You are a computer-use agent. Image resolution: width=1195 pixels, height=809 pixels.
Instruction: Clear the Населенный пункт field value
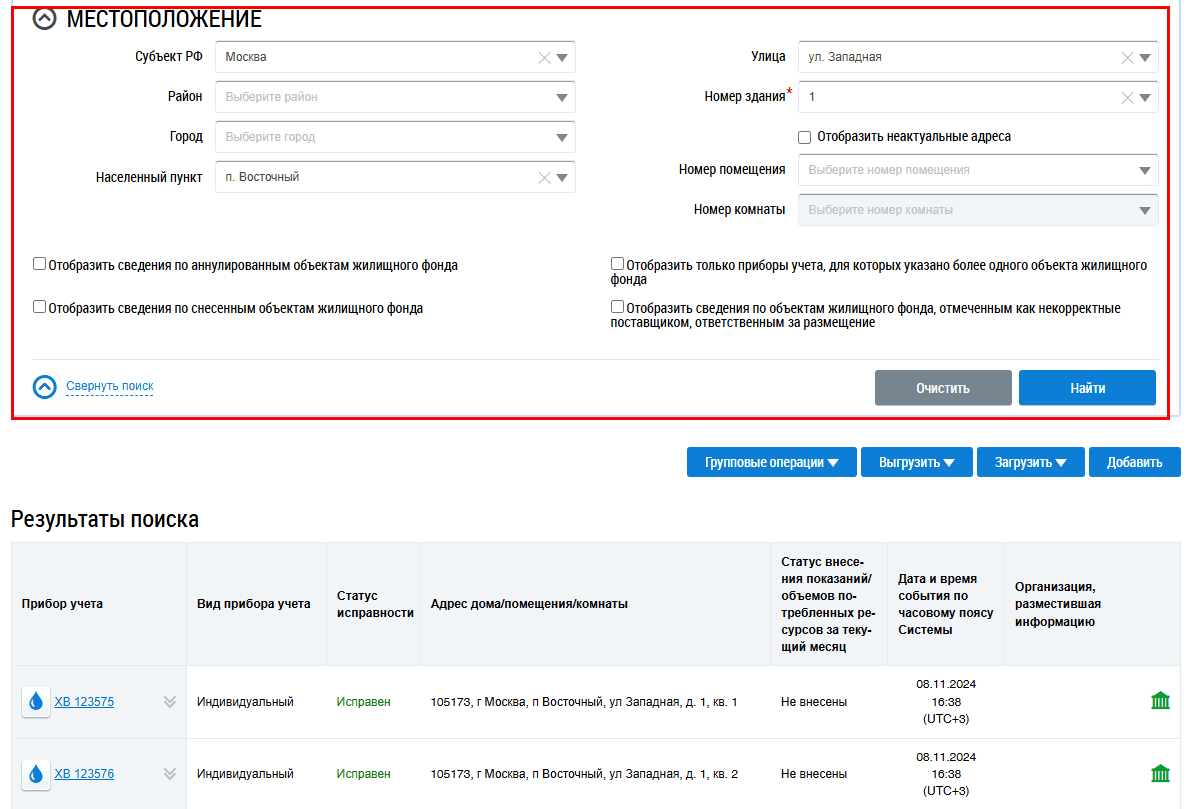click(544, 178)
